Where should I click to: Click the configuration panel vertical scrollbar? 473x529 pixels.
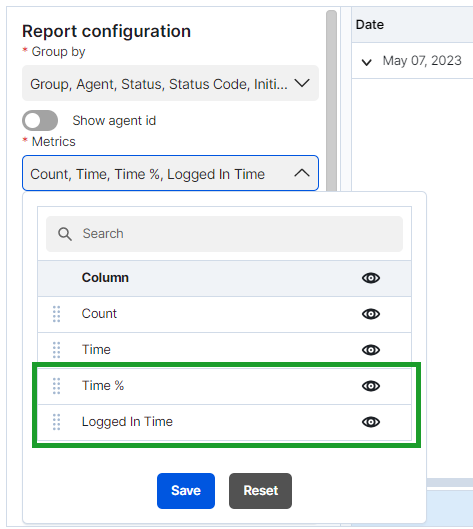click(331, 101)
